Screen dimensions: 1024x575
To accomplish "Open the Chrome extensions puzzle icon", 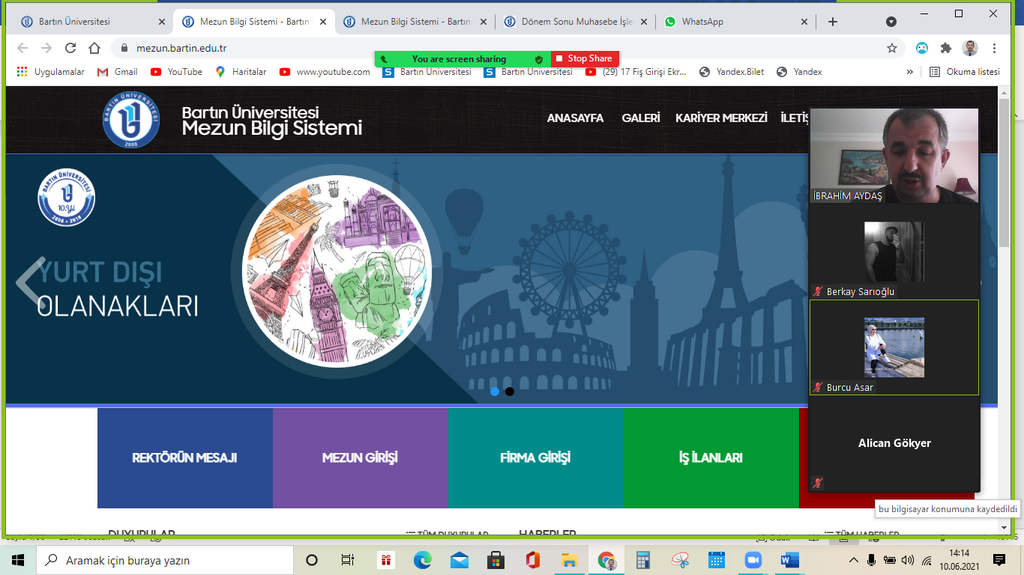I will [x=946, y=47].
